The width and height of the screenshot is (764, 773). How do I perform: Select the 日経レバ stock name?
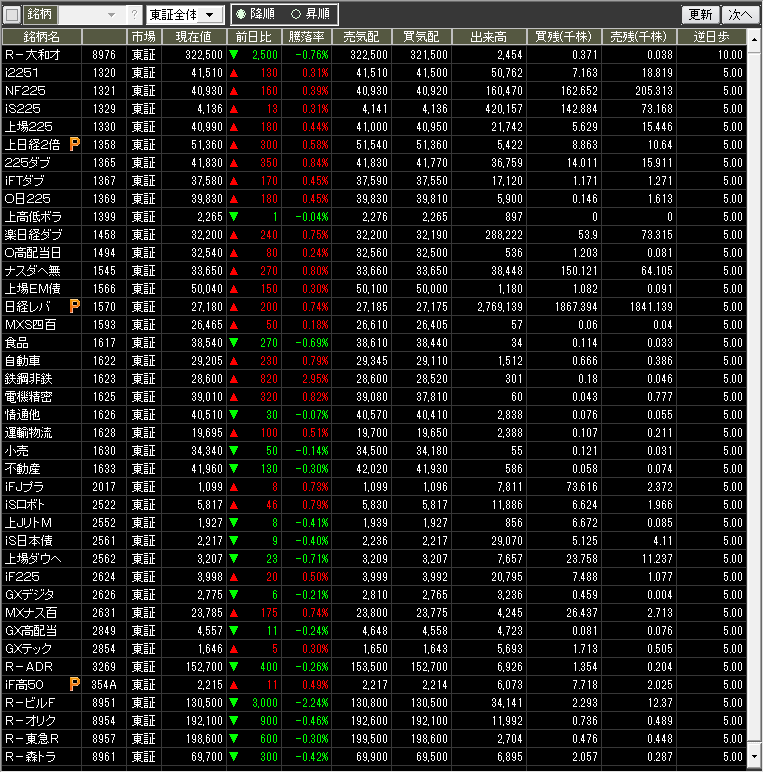[28, 307]
